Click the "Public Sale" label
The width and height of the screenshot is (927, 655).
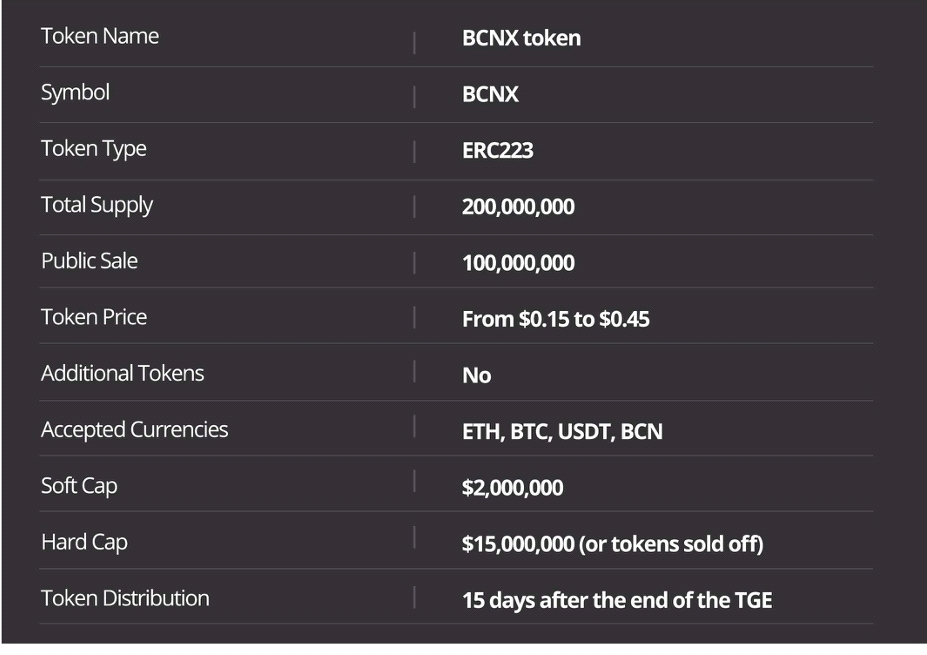(x=89, y=261)
